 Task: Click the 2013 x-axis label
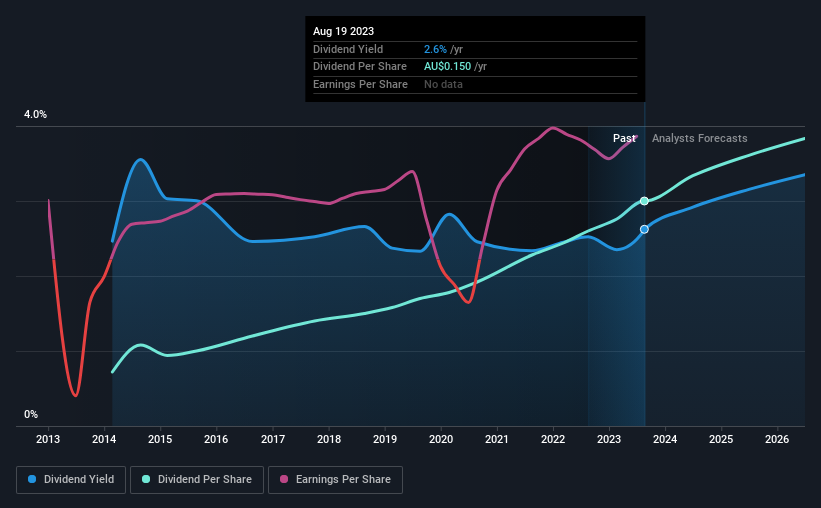pos(48,439)
